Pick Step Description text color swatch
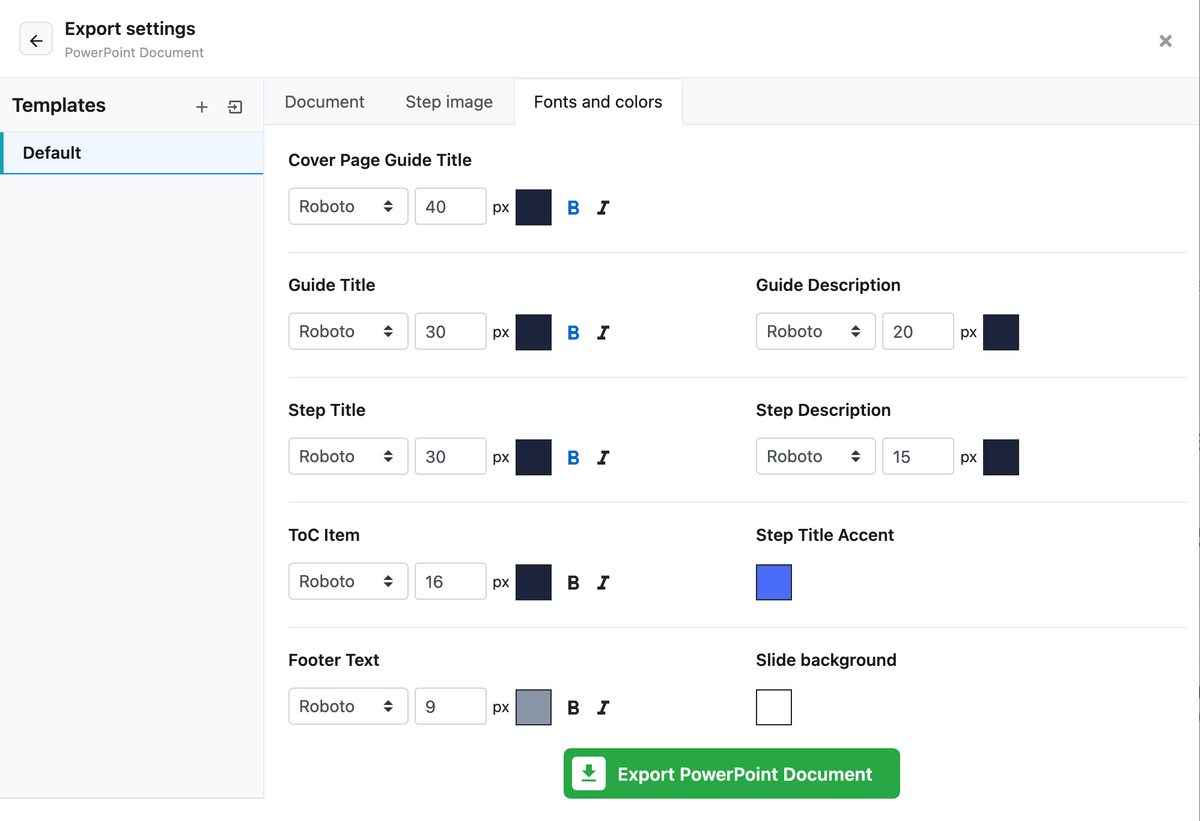This screenshot has height=821, width=1200. [x=1001, y=457]
